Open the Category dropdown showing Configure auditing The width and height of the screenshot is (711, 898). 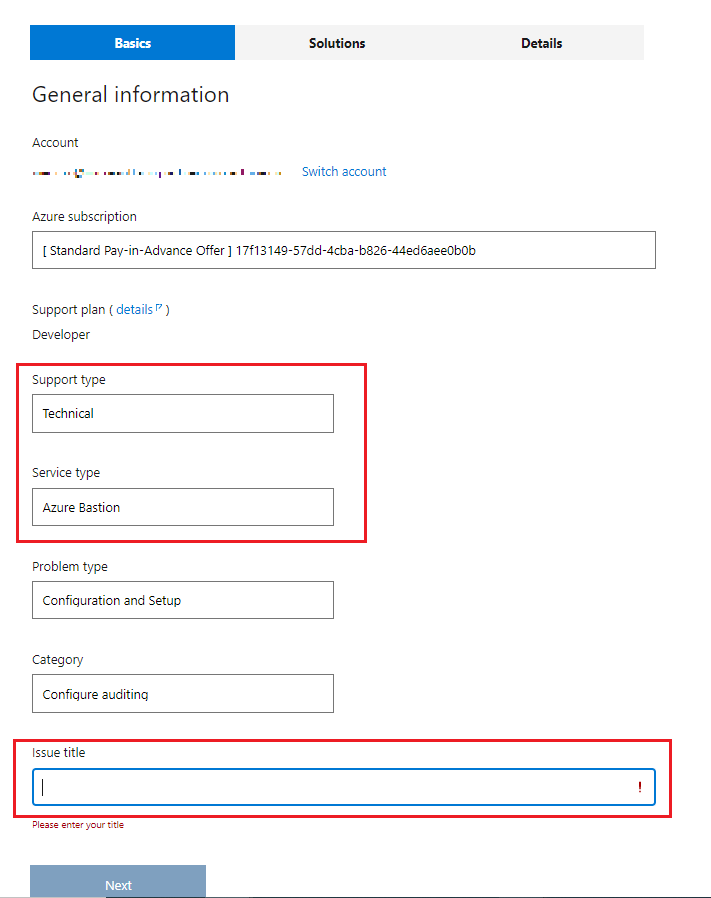pos(182,693)
